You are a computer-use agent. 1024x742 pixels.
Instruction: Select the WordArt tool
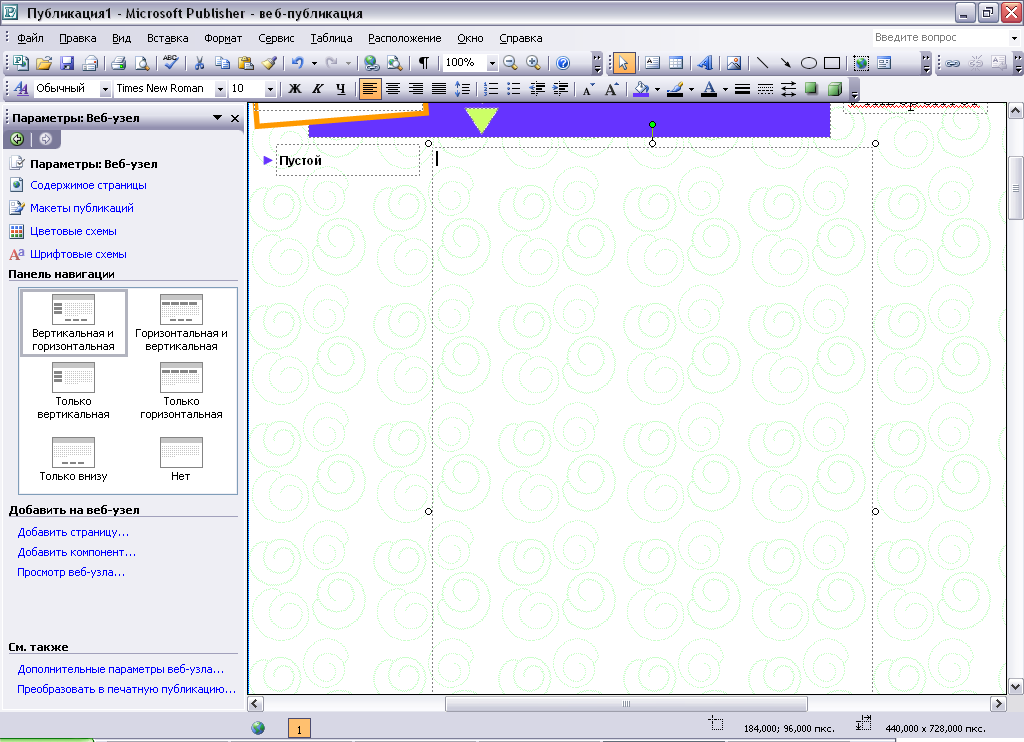pos(705,63)
